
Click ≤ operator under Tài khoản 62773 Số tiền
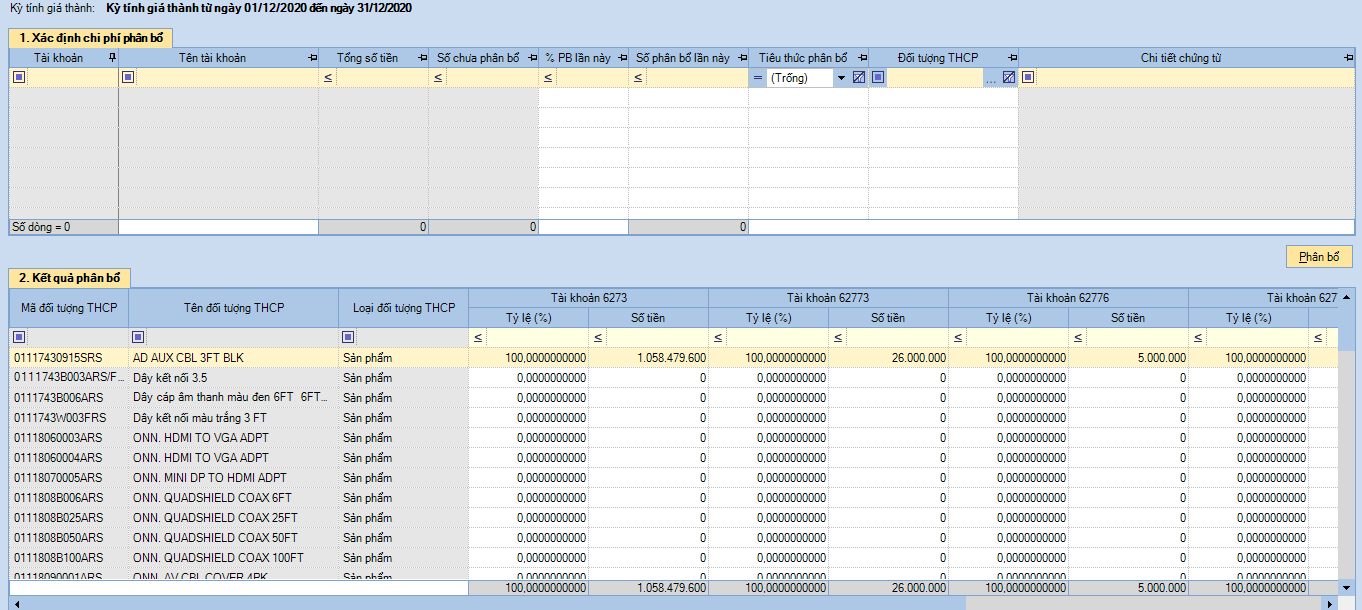[x=838, y=338]
